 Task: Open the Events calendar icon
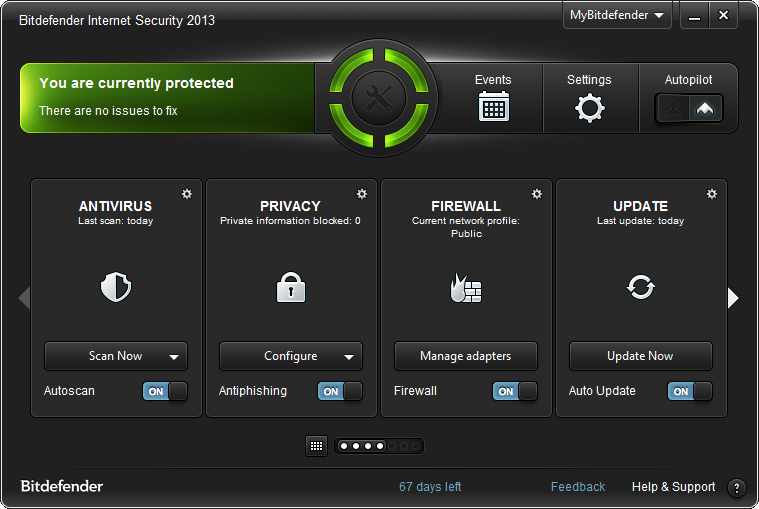tap(493, 106)
